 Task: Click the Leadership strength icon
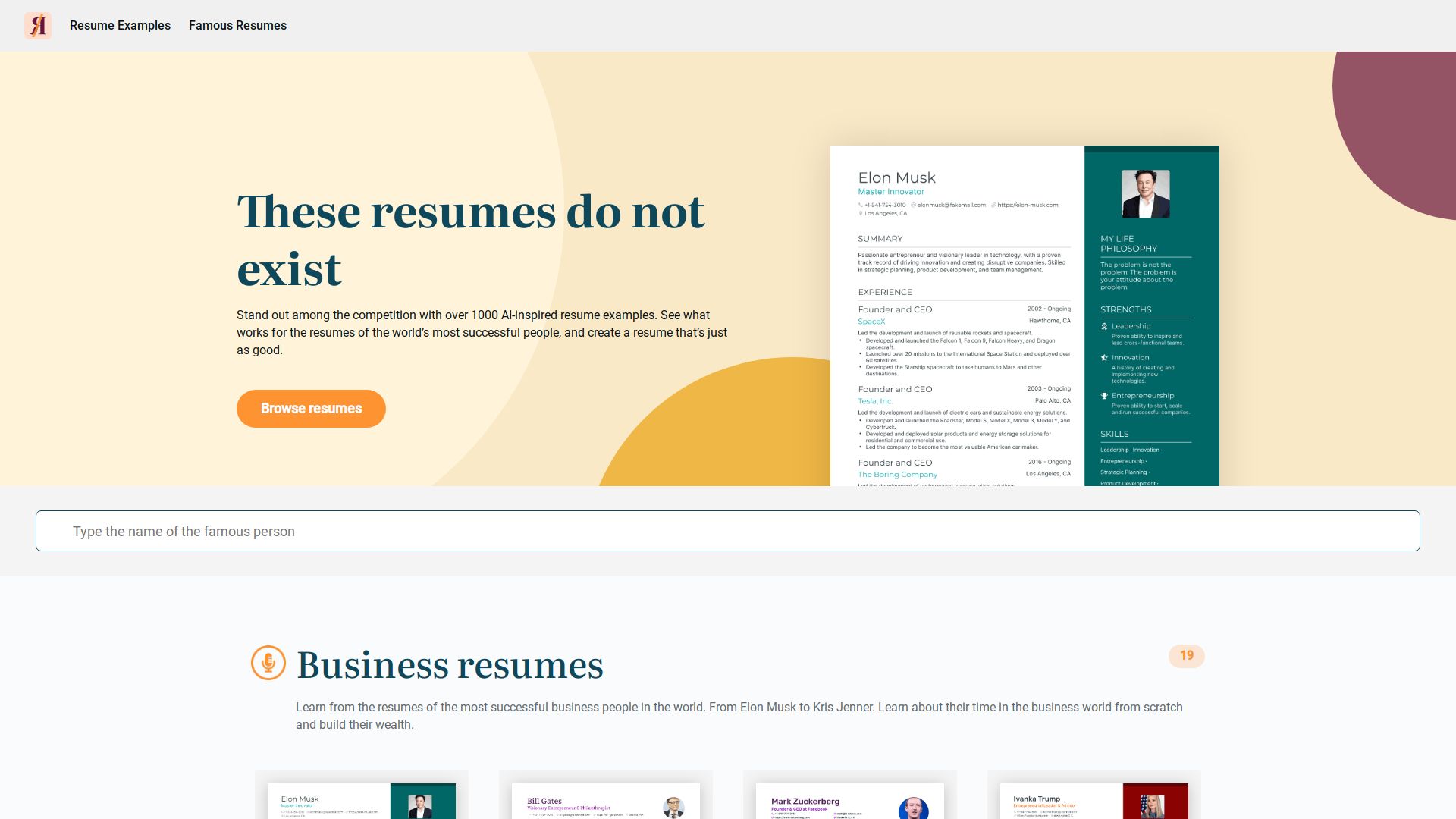[x=1104, y=327]
